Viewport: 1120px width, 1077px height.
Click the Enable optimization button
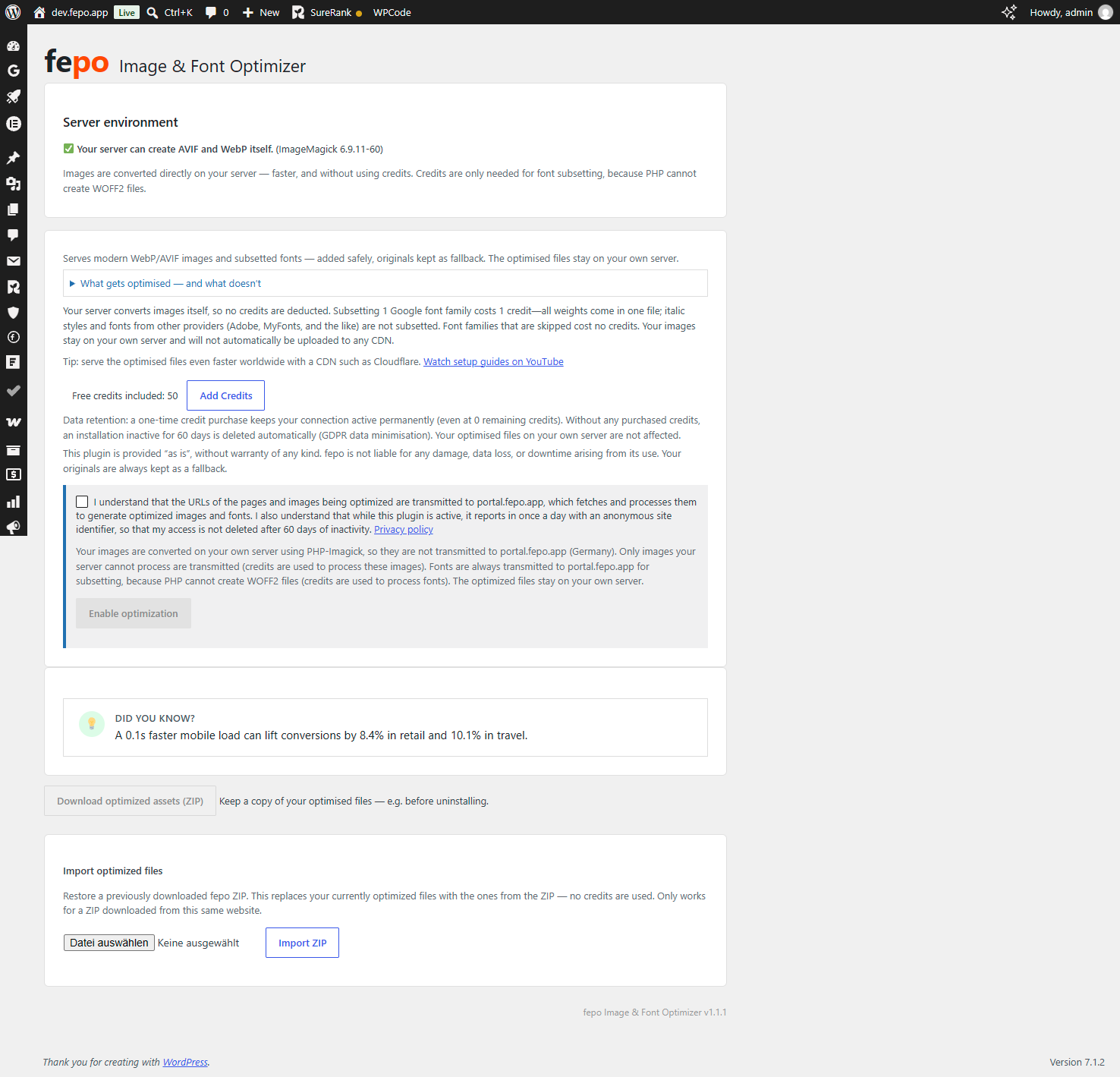pos(134,613)
